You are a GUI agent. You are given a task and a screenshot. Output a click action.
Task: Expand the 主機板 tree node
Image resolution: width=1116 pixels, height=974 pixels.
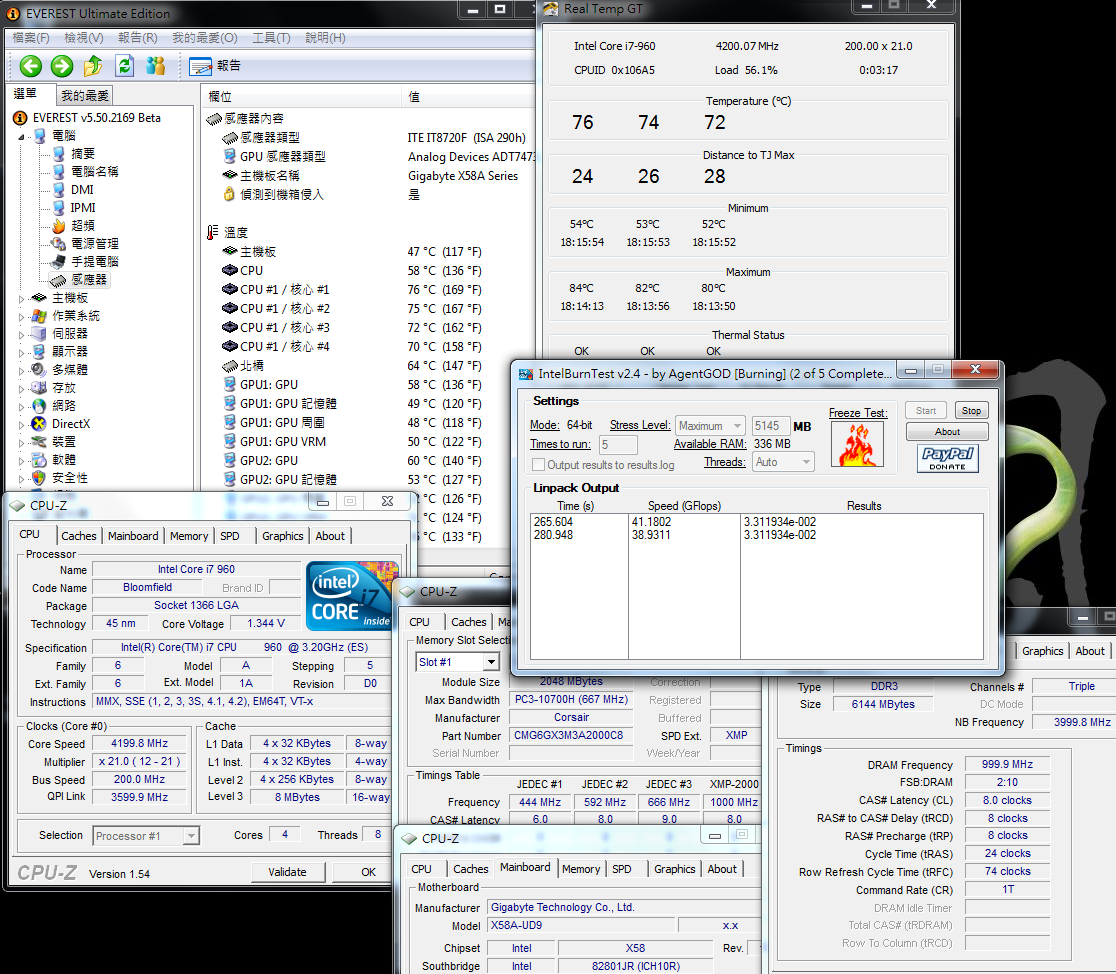point(23,298)
